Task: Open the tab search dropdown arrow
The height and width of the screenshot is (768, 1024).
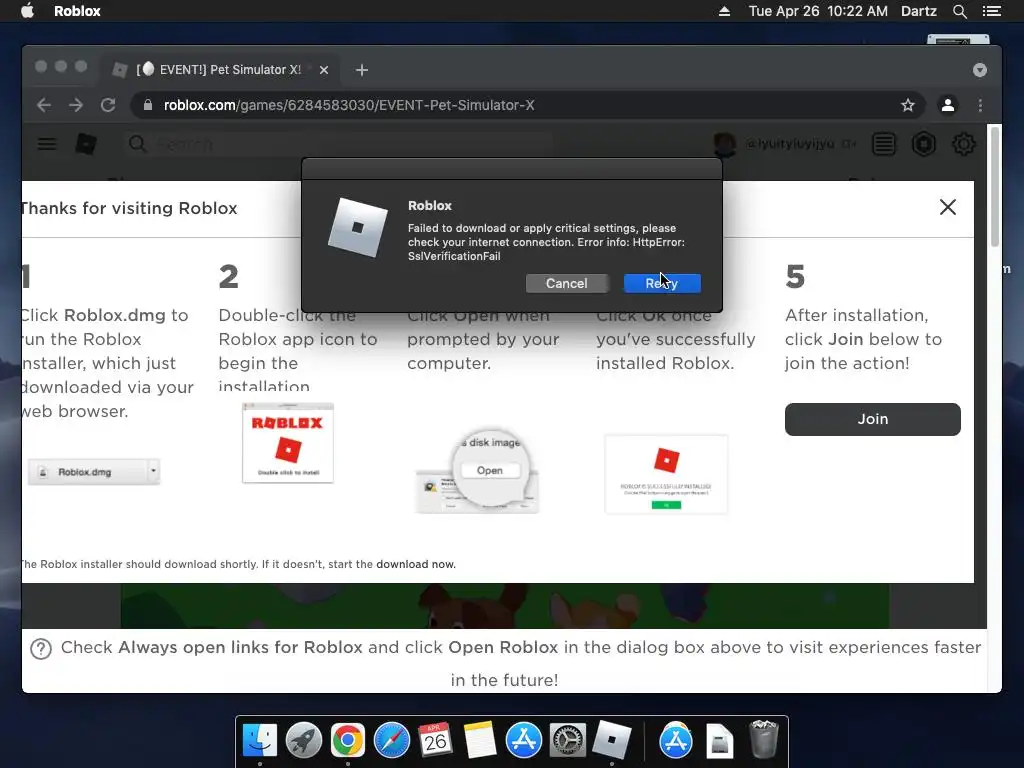Action: (980, 70)
